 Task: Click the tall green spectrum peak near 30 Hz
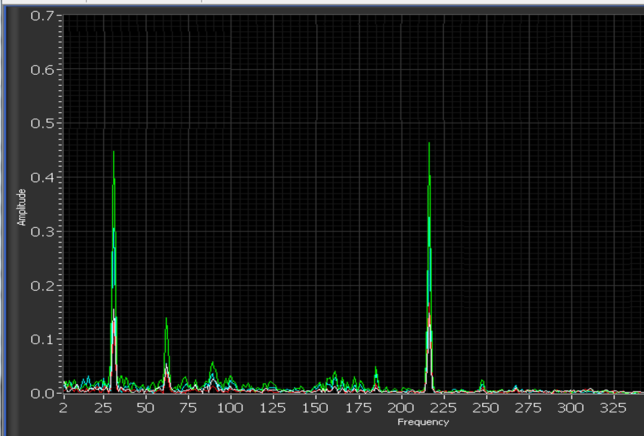(x=114, y=271)
